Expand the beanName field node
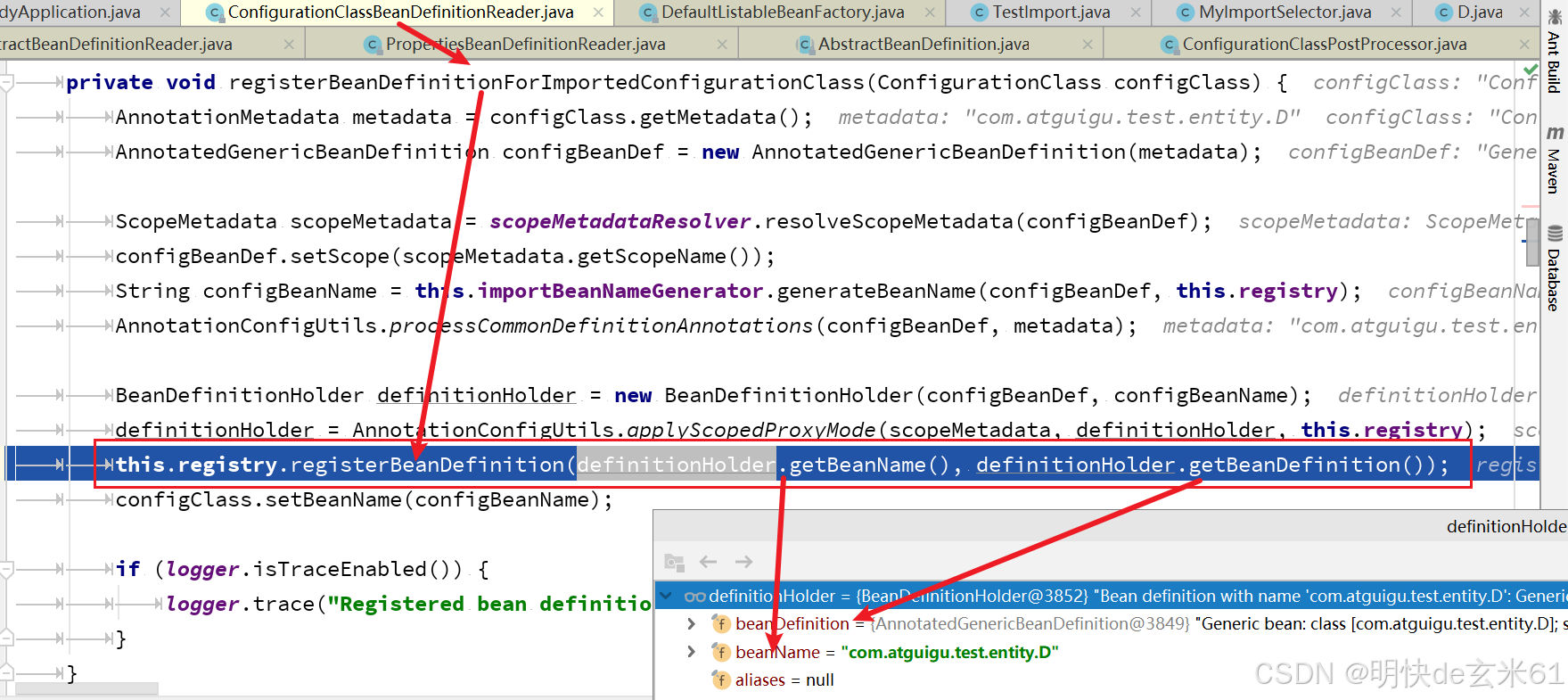 tap(691, 652)
